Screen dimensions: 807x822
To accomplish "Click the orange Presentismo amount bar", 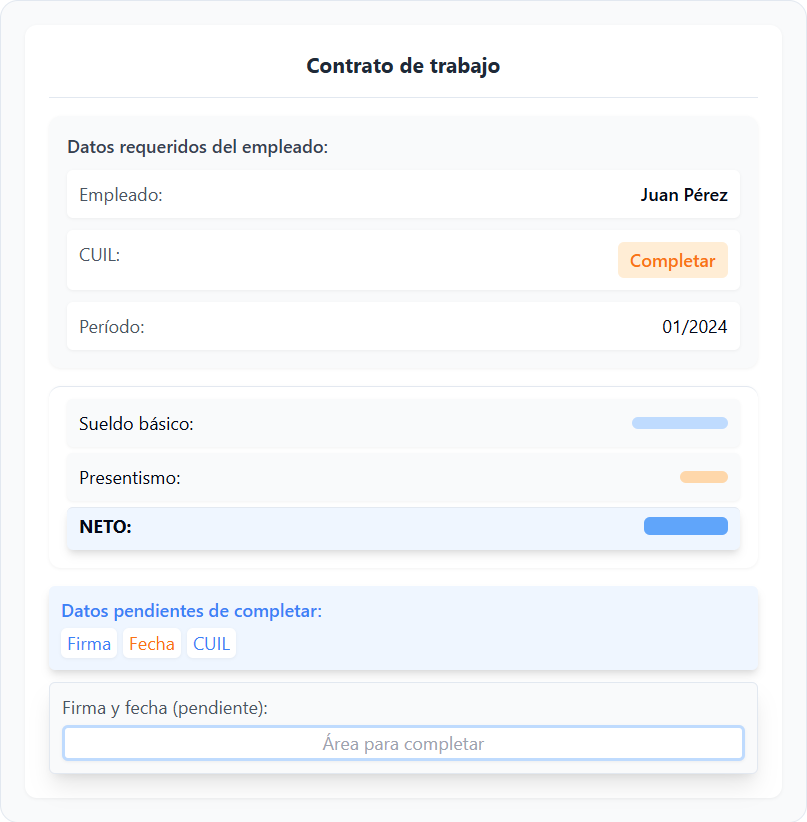I will tap(703, 477).
